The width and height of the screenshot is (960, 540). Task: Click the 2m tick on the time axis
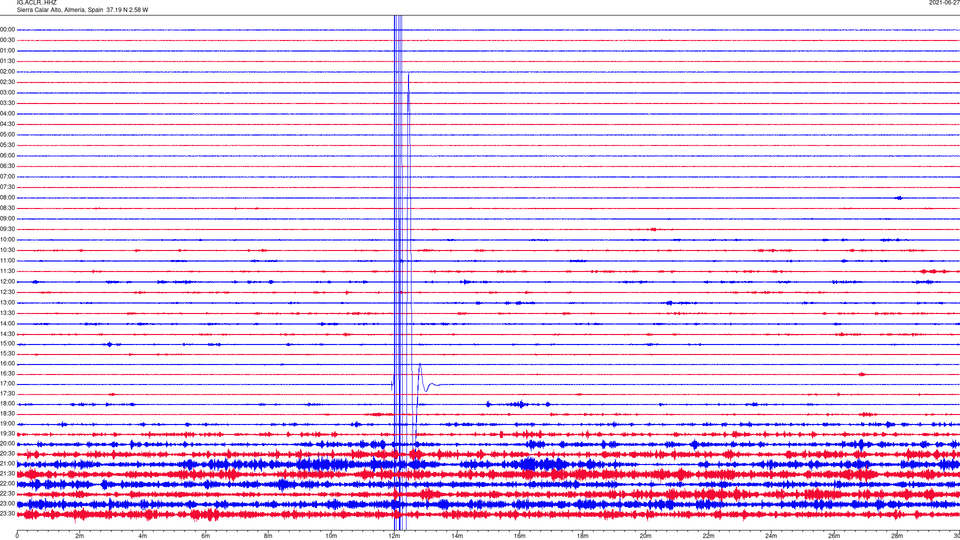coord(80,536)
